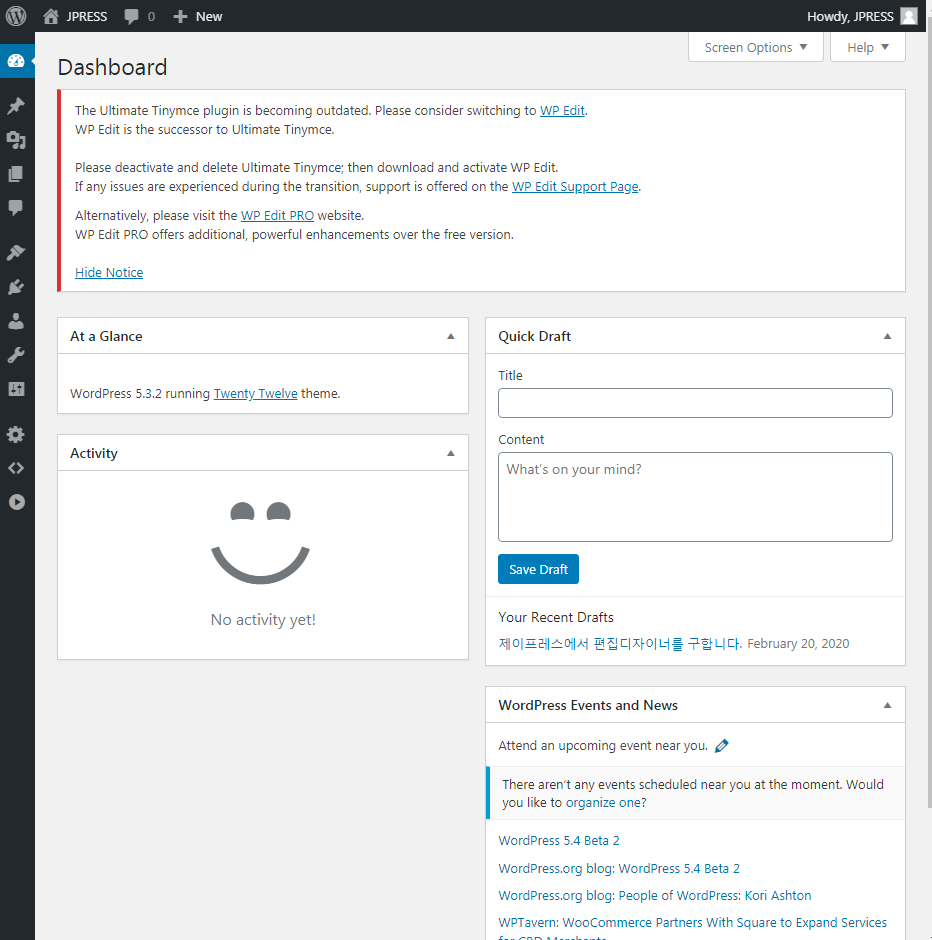
Task: Open the Pages icon in sidebar
Action: (16, 174)
